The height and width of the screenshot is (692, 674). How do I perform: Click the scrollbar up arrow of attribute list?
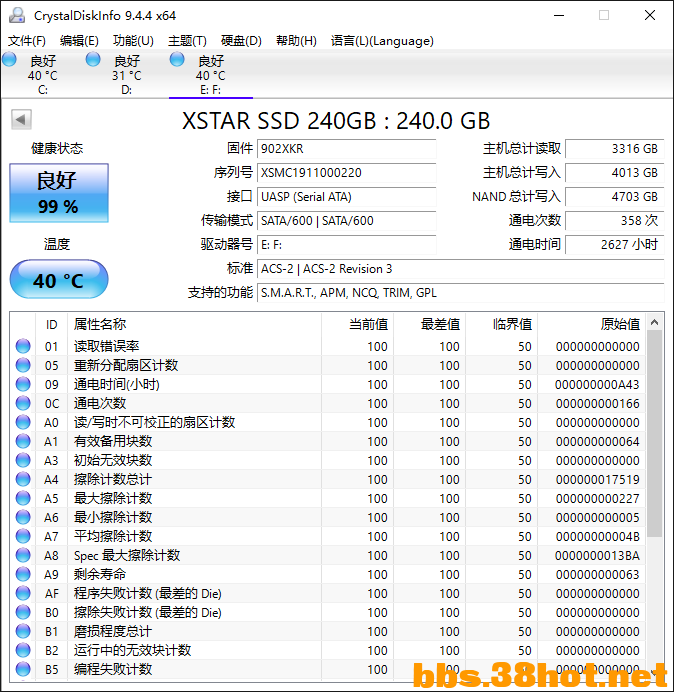click(x=655, y=323)
